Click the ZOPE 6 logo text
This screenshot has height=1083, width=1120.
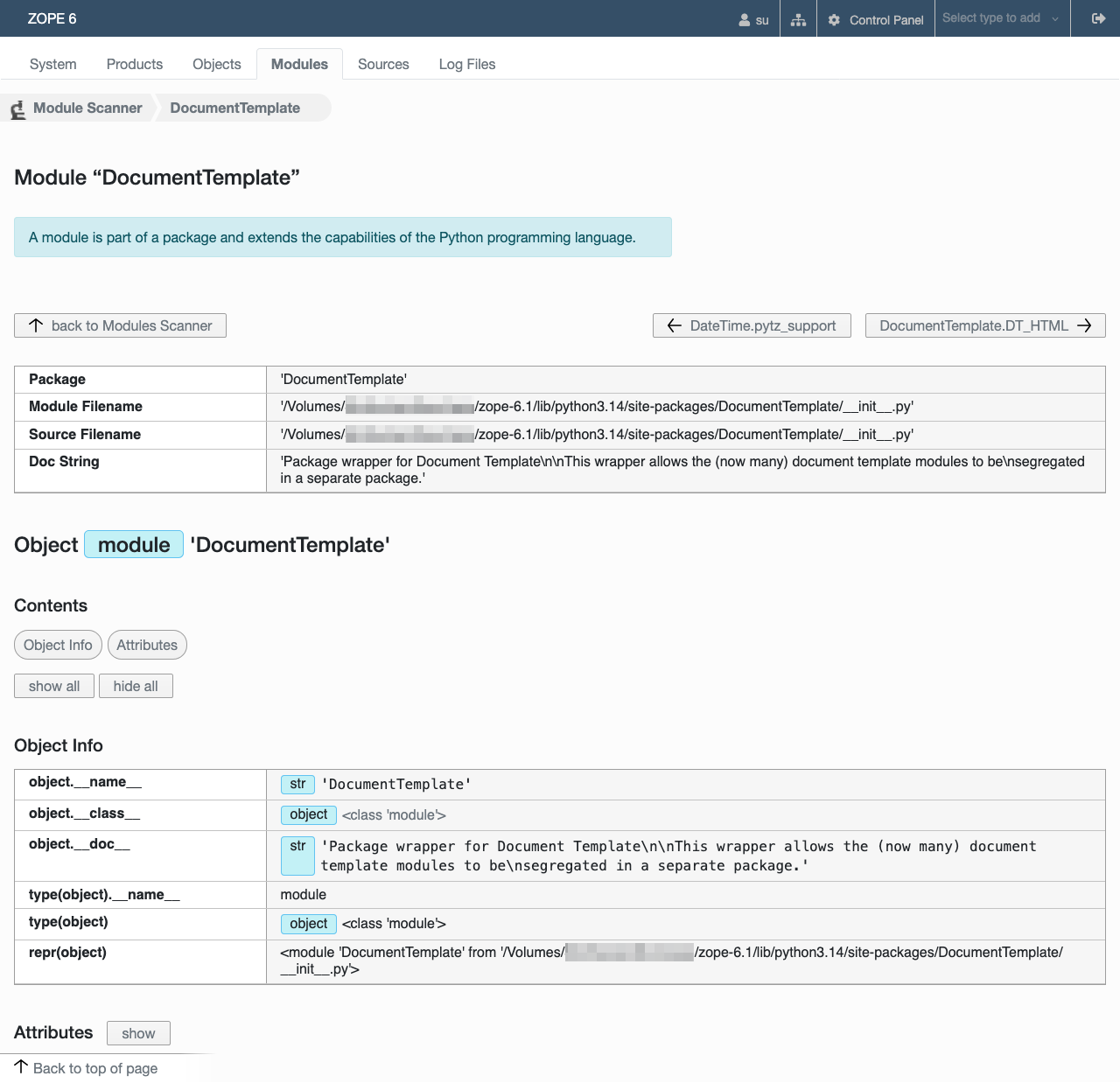tap(52, 18)
